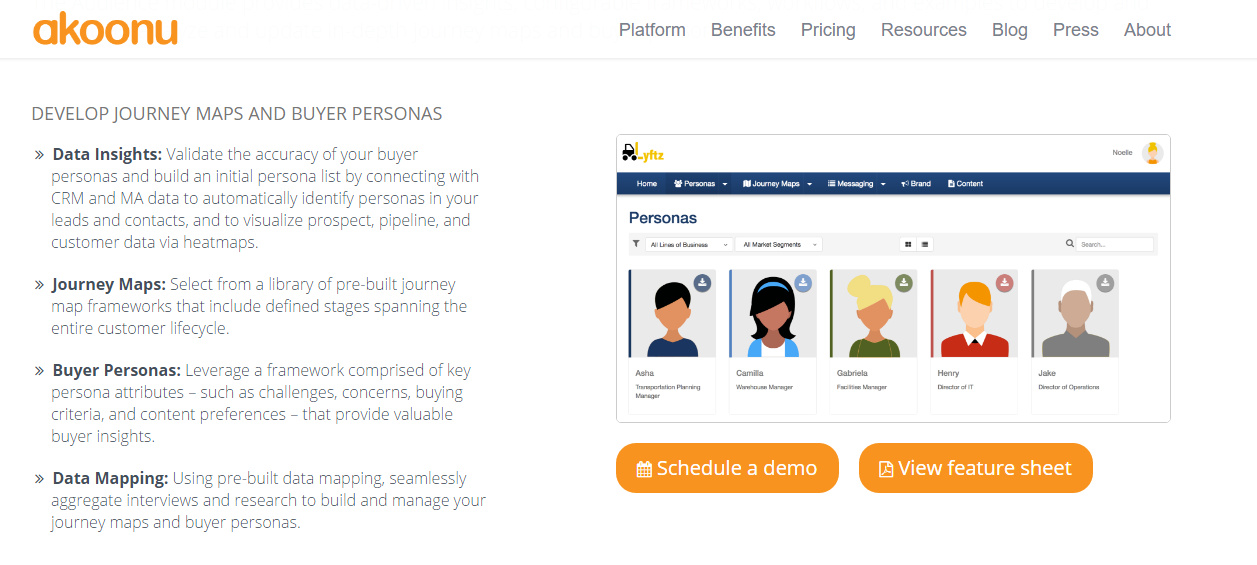This screenshot has width=1257, height=565.
Task: Click the Lyftz forklift logo
Action: pyautogui.click(x=643, y=153)
